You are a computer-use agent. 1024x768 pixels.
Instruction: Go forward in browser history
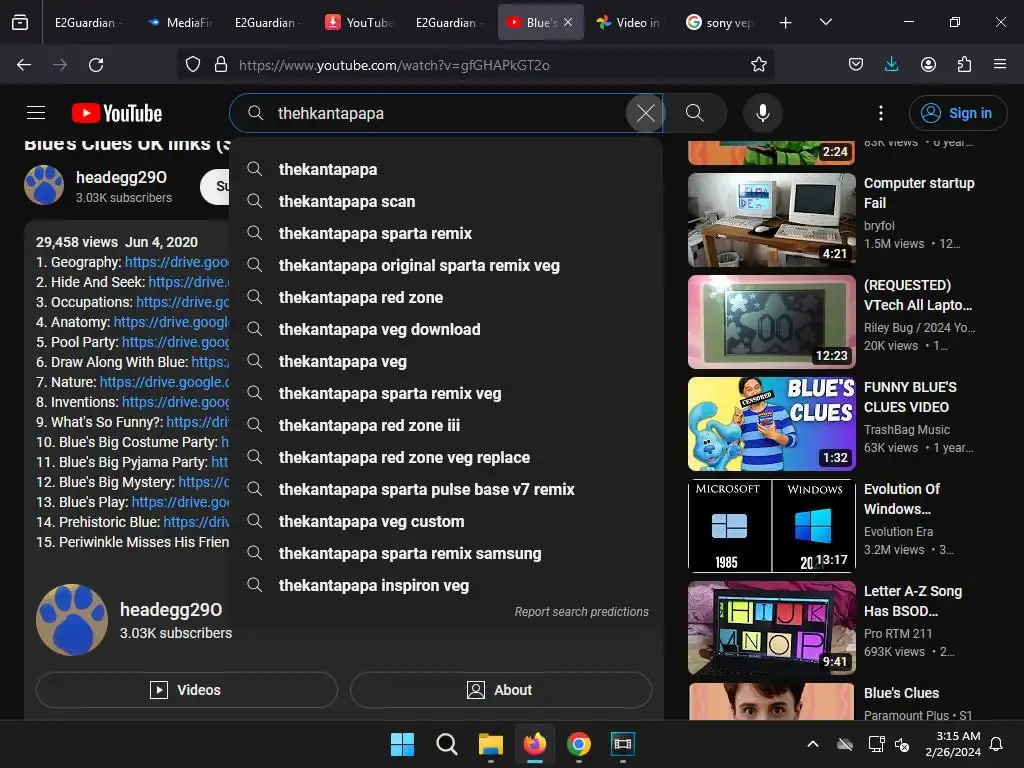click(x=60, y=65)
